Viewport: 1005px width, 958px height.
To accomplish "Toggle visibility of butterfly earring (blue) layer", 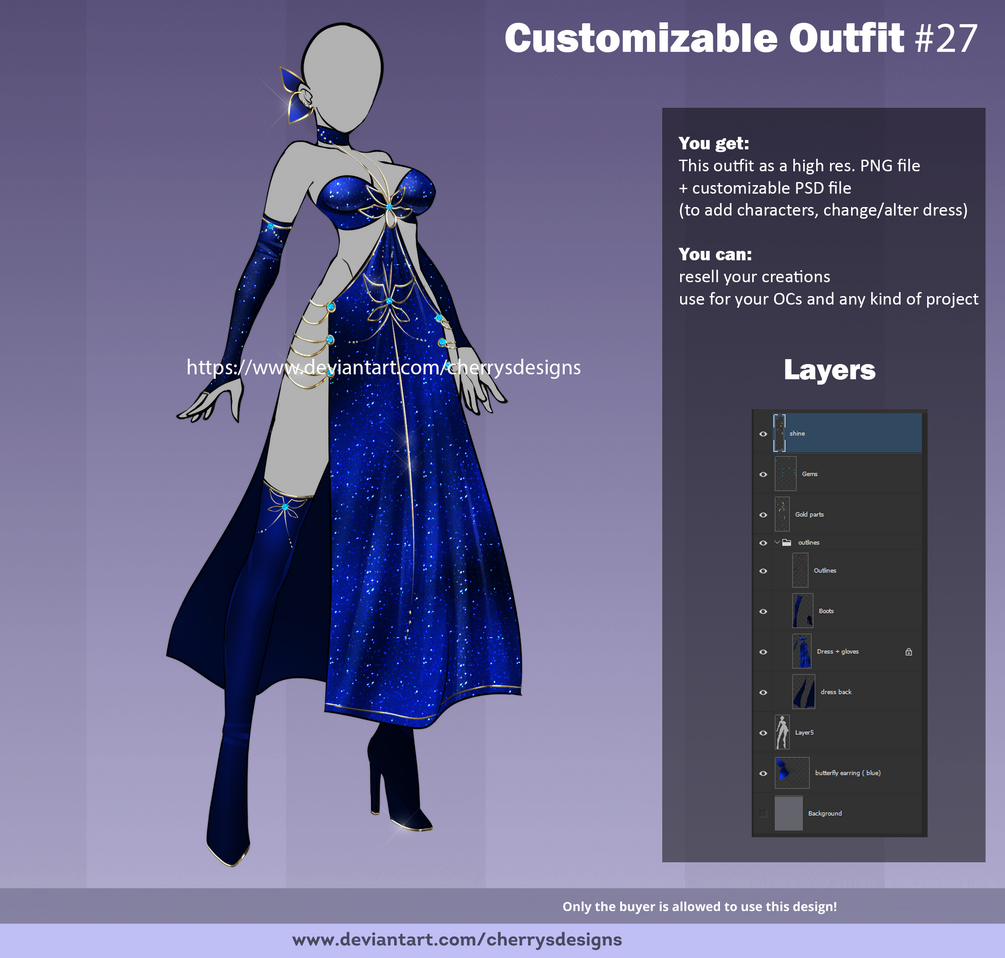I will pyautogui.click(x=763, y=773).
